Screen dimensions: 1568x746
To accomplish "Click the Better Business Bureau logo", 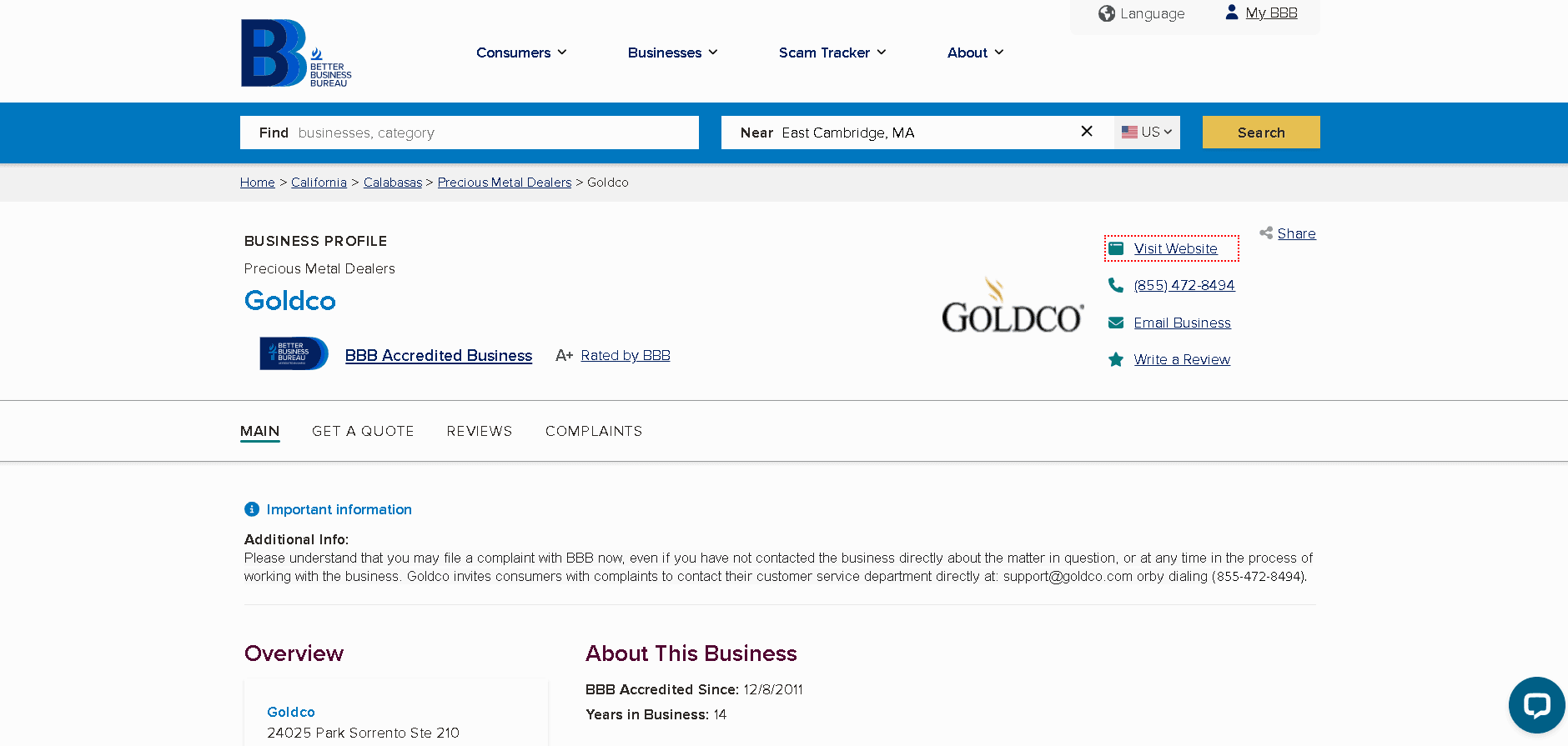I will point(296,53).
